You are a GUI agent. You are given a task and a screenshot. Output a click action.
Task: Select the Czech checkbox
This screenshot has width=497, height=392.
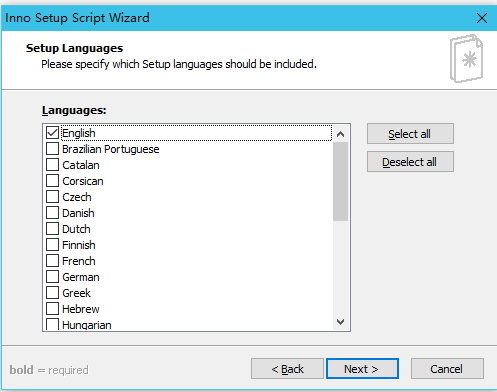tap(52, 197)
